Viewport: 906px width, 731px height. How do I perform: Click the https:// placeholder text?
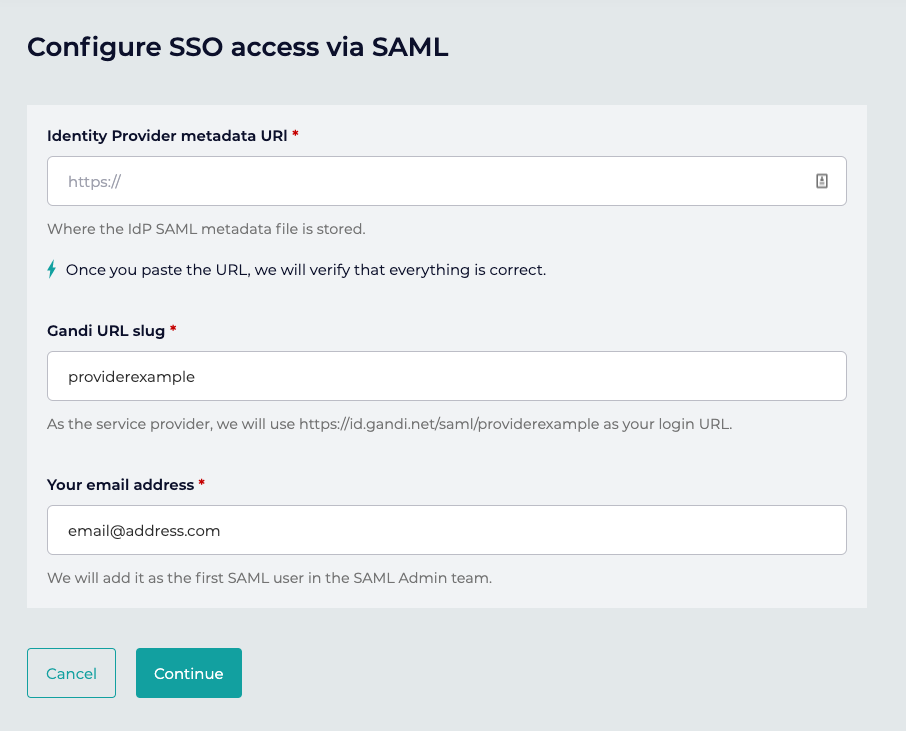click(94, 182)
